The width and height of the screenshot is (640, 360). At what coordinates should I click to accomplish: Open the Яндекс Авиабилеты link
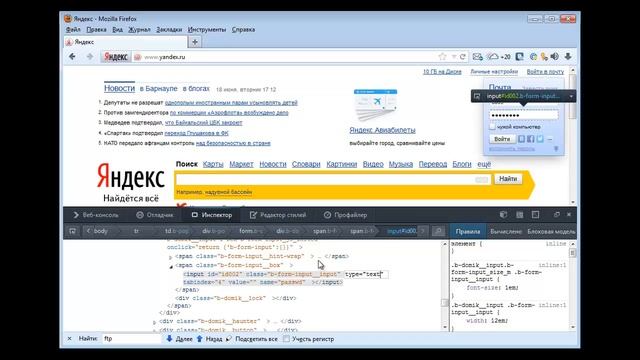click(382, 130)
